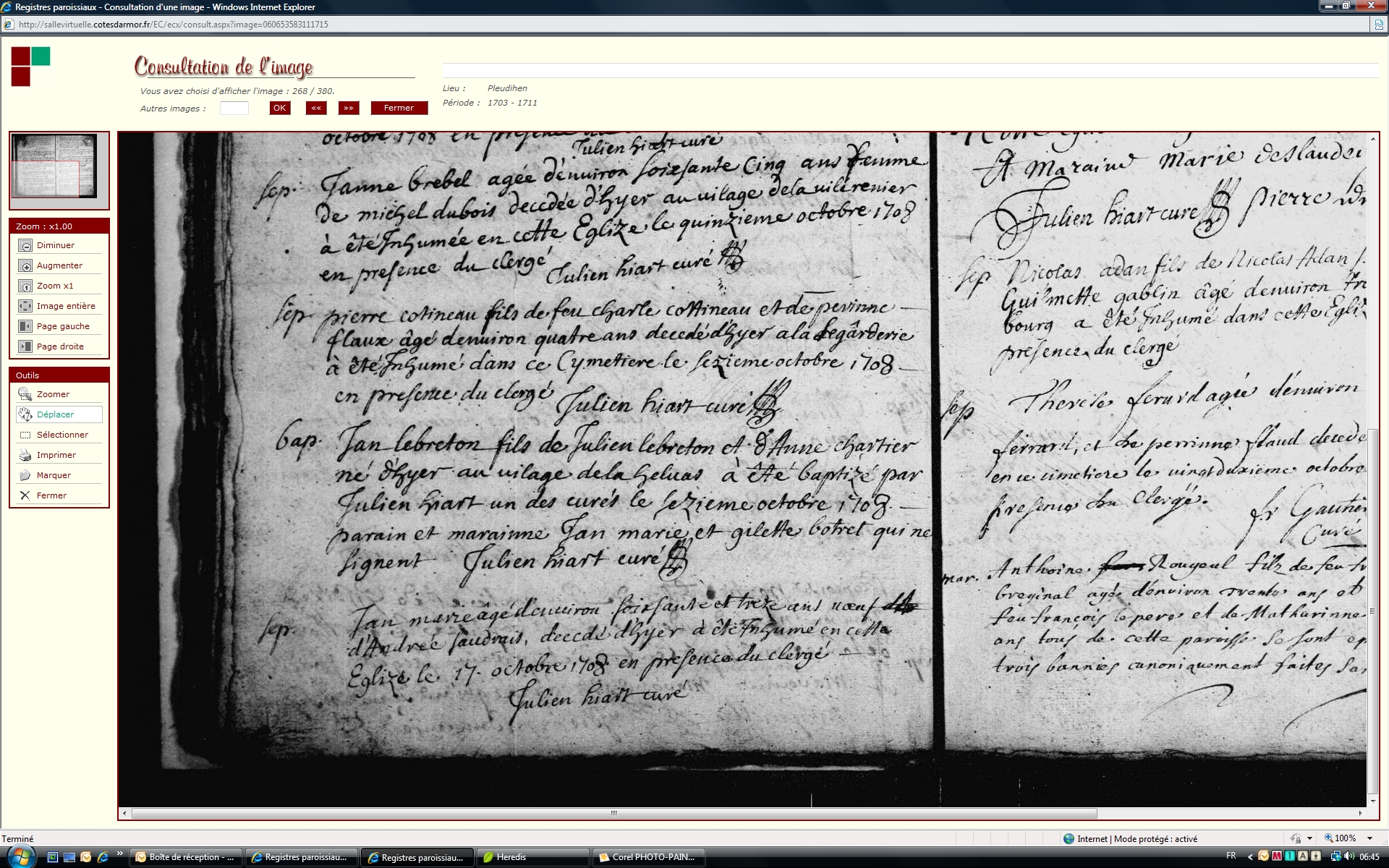The image size is (1389, 868).
Task: Print the image with Imprimer
Action: 25,456
